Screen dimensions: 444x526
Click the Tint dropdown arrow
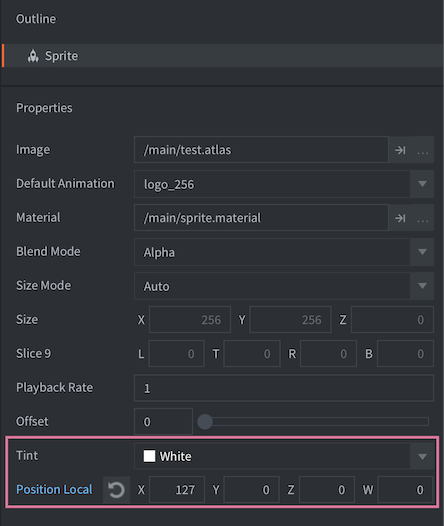click(422, 456)
